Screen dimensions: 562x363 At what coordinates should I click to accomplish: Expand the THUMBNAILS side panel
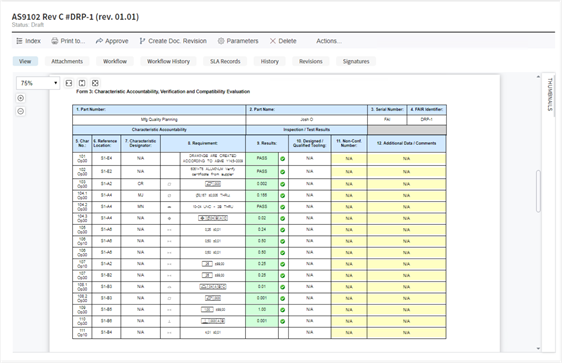[549, 94]
